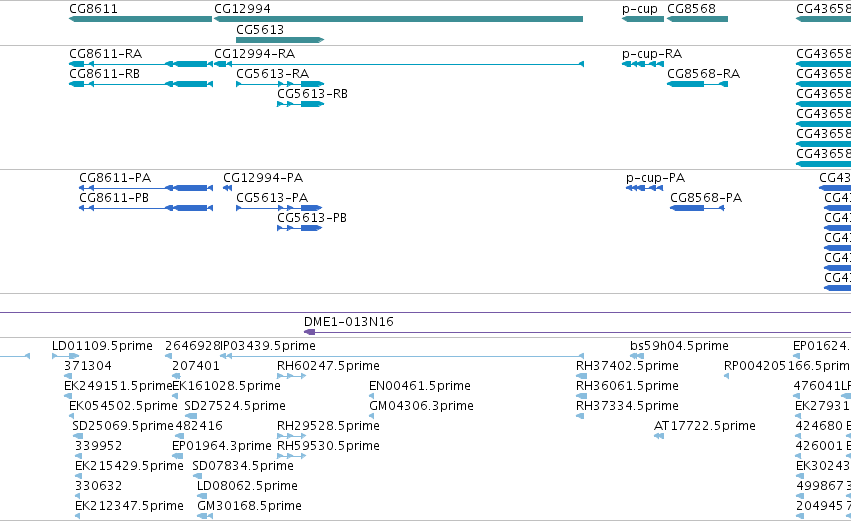Click the CG5613-RB transcript glyph
The width and height of the screenshot is (851, 521).
point(300,104)
